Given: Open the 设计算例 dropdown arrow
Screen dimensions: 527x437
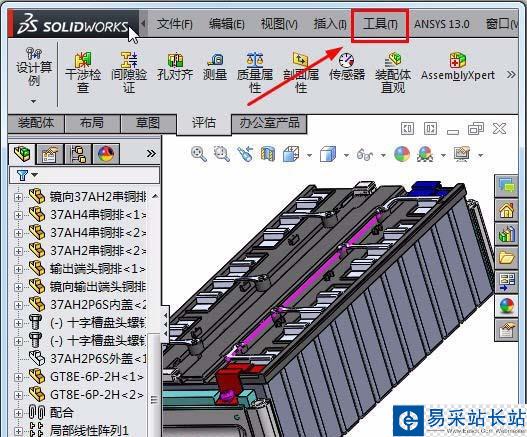Looking at the screenshot, I should pyautogui.click(x=33, y=101).
